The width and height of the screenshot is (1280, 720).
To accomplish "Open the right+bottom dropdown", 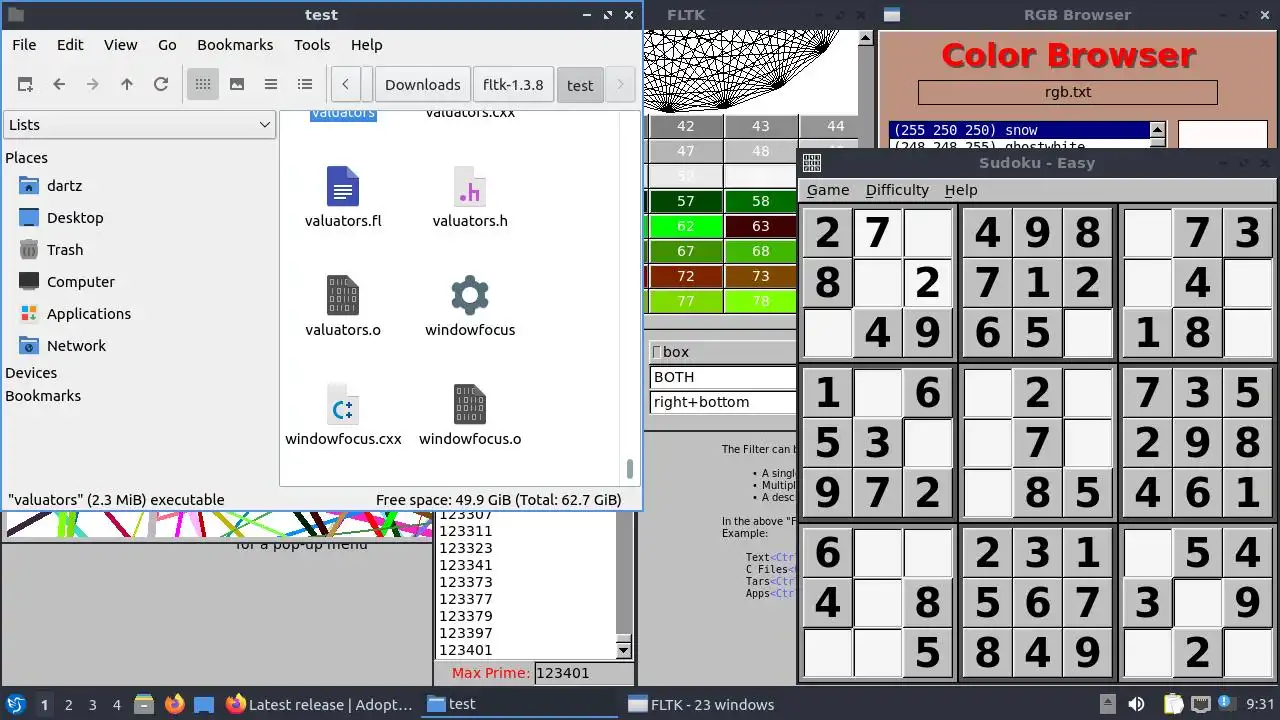I will 723,402.
